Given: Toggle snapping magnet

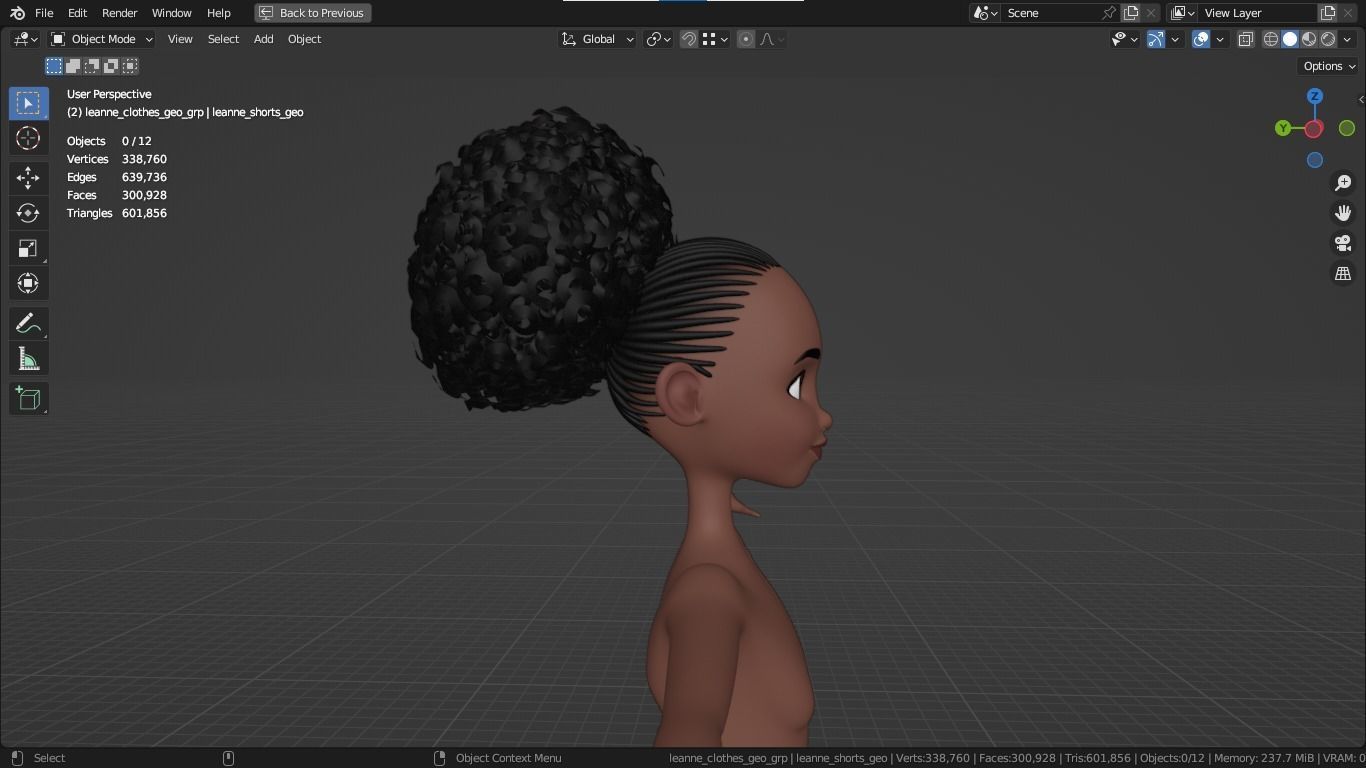Looking at the screenshot, I should [689, 39].
